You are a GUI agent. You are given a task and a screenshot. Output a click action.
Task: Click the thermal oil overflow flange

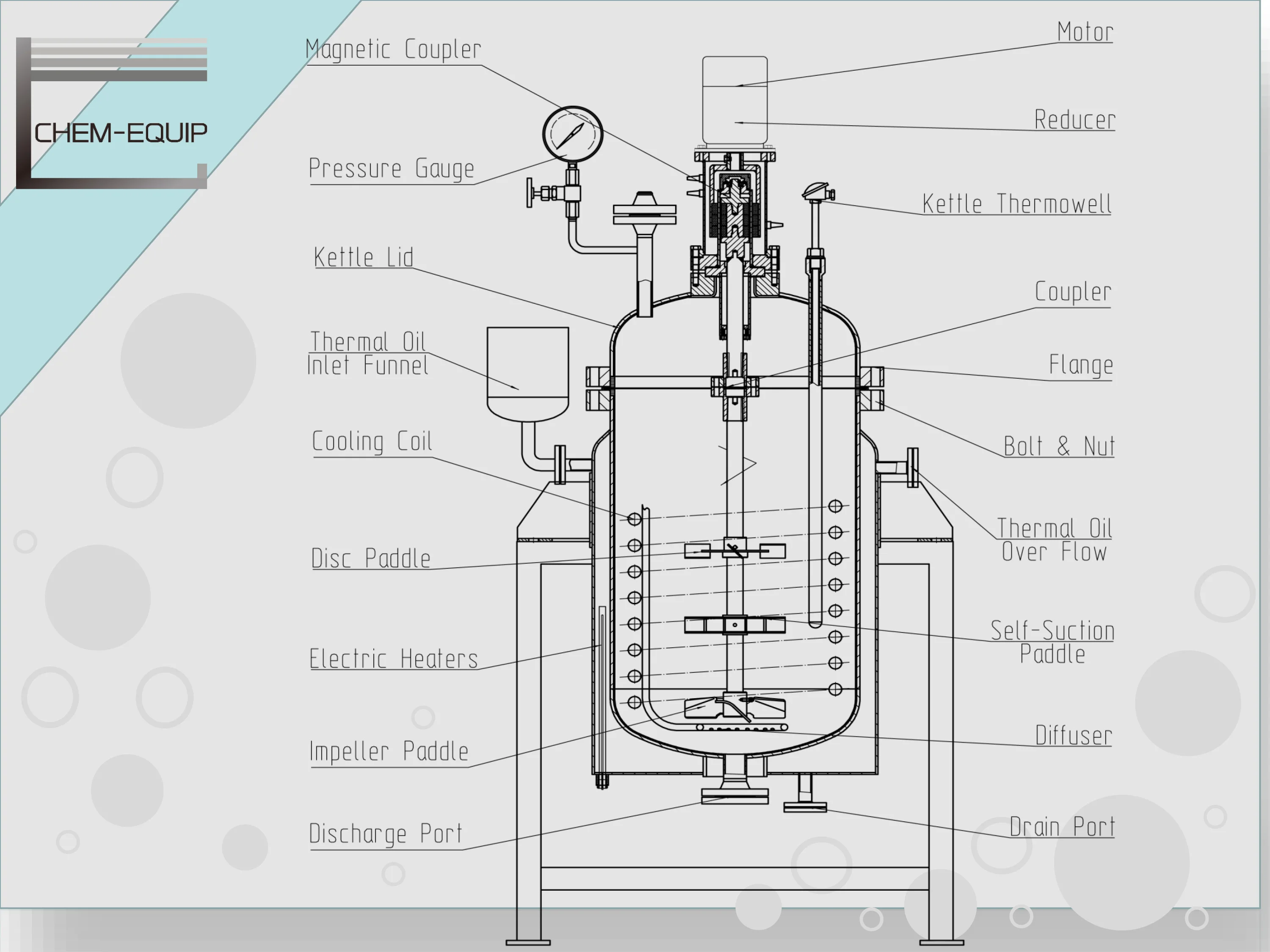coord(912,467)
